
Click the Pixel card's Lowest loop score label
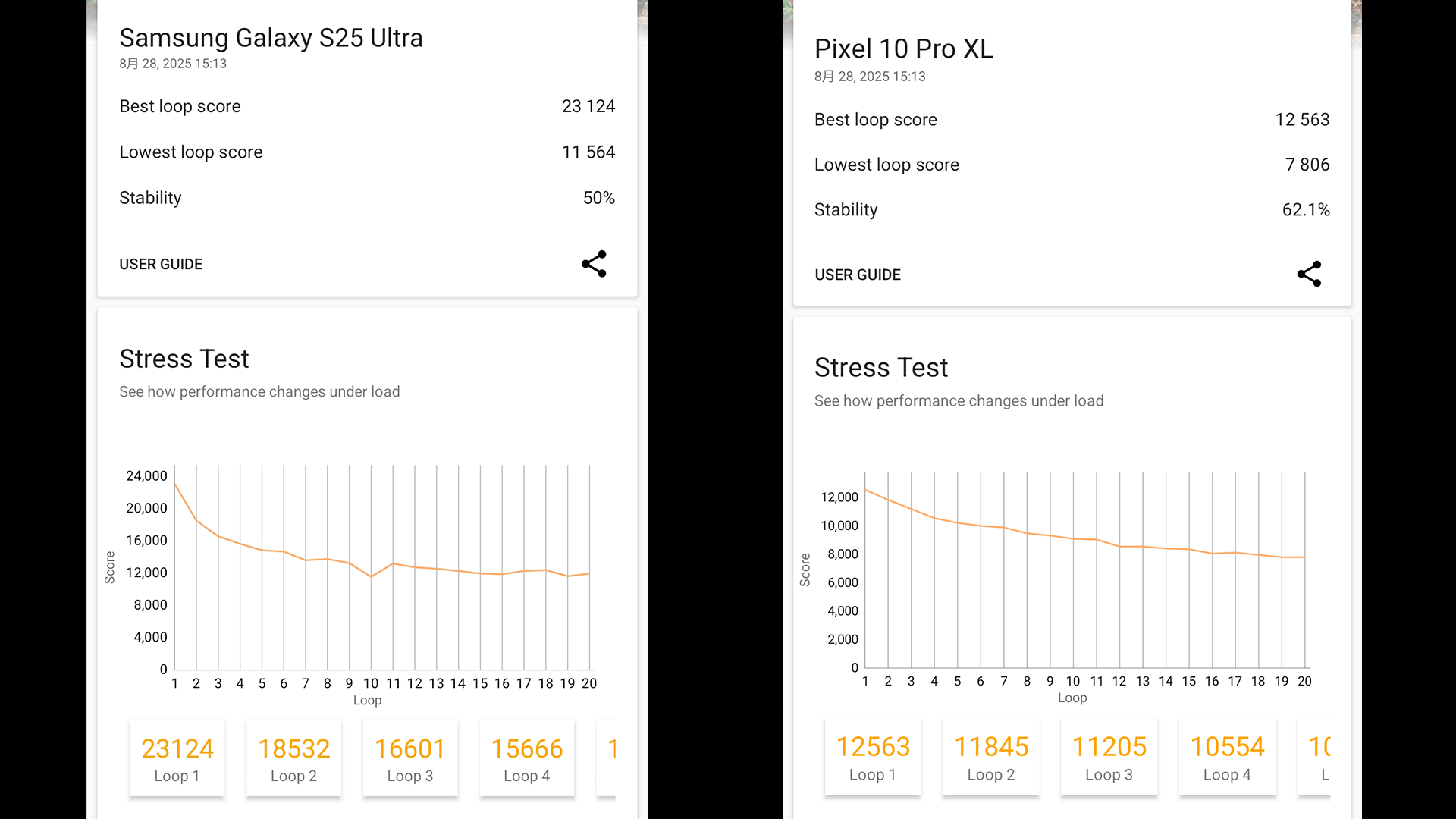click(x=886, y=165)
